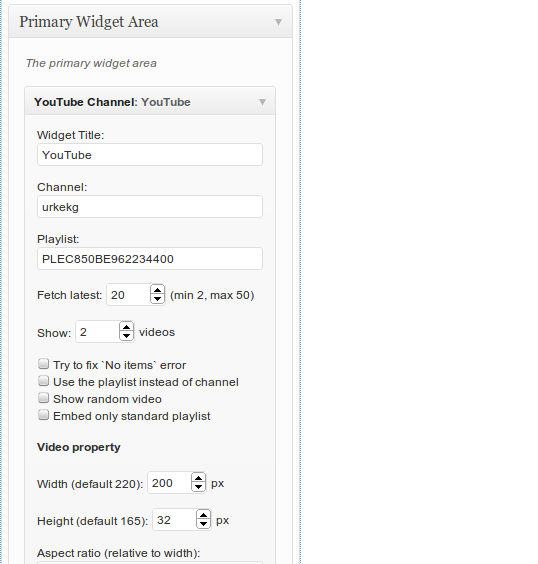This screenshot has width=538, height=564.
Task: Increase Fetch latest value with up arrow
Action: (157, 290)
